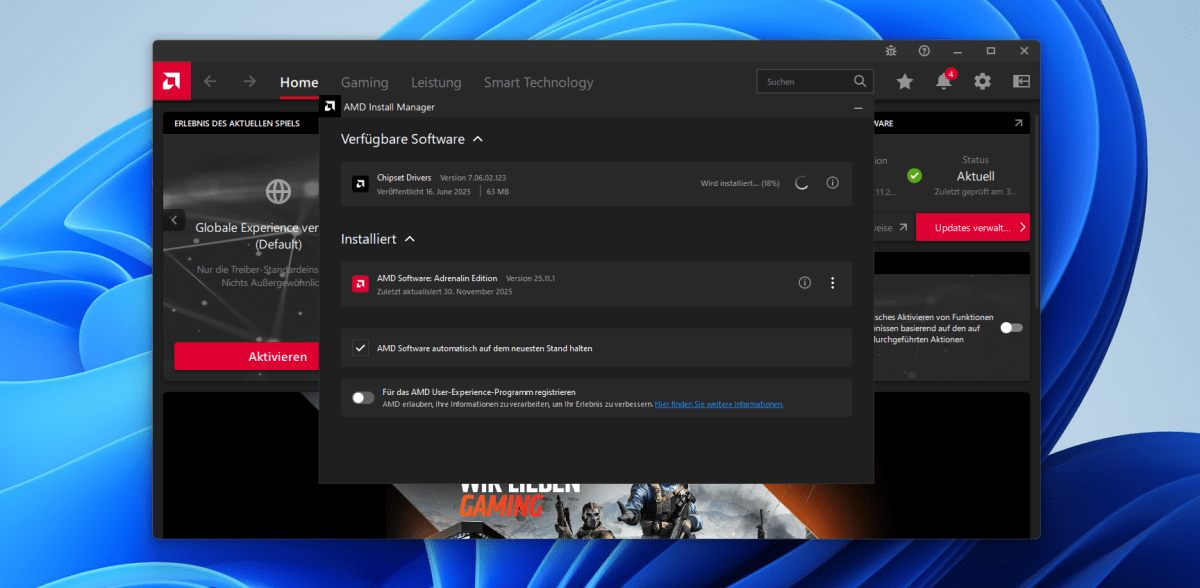1200x588 pixels.
Task: Open info icon for AMD Software Adrenalin Edition
Action: pyautogui.click(x=805, y=283)
